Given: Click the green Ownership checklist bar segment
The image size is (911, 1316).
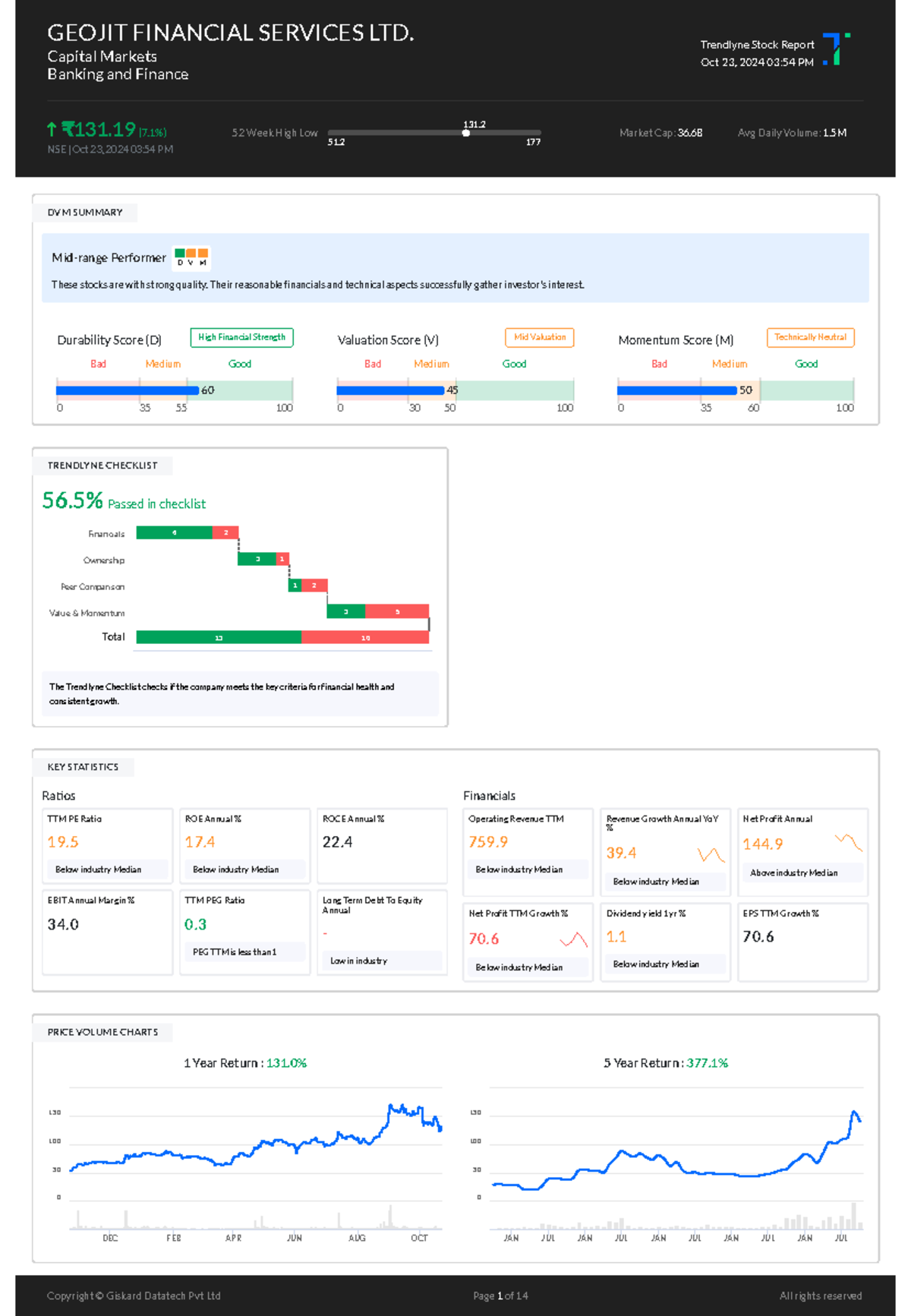Looking at the screenshot, I should click(x=257, y=559).
